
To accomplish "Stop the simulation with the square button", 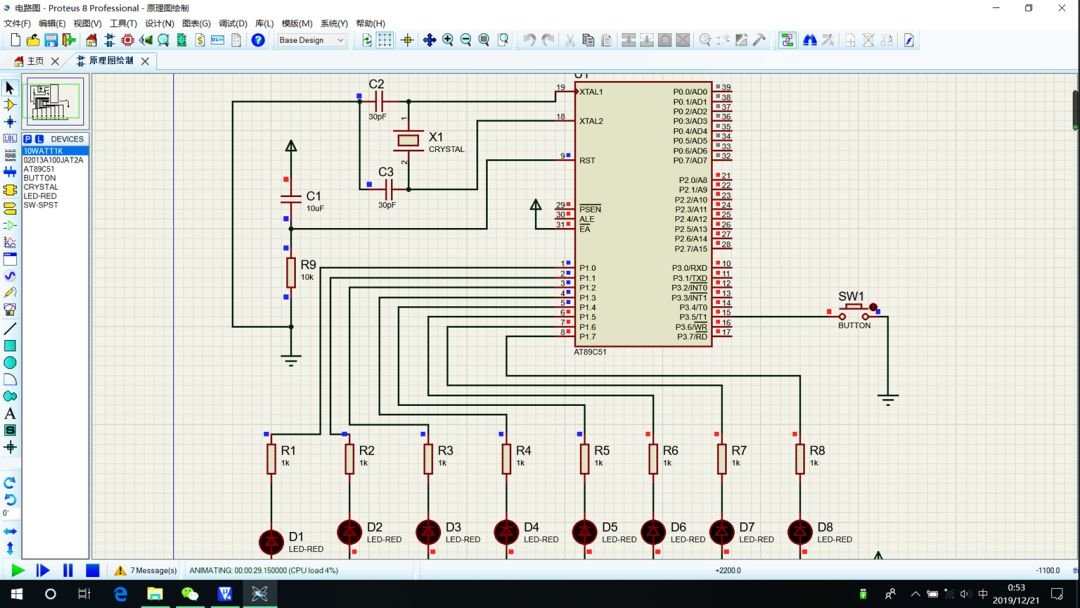I will click(92, 571).
